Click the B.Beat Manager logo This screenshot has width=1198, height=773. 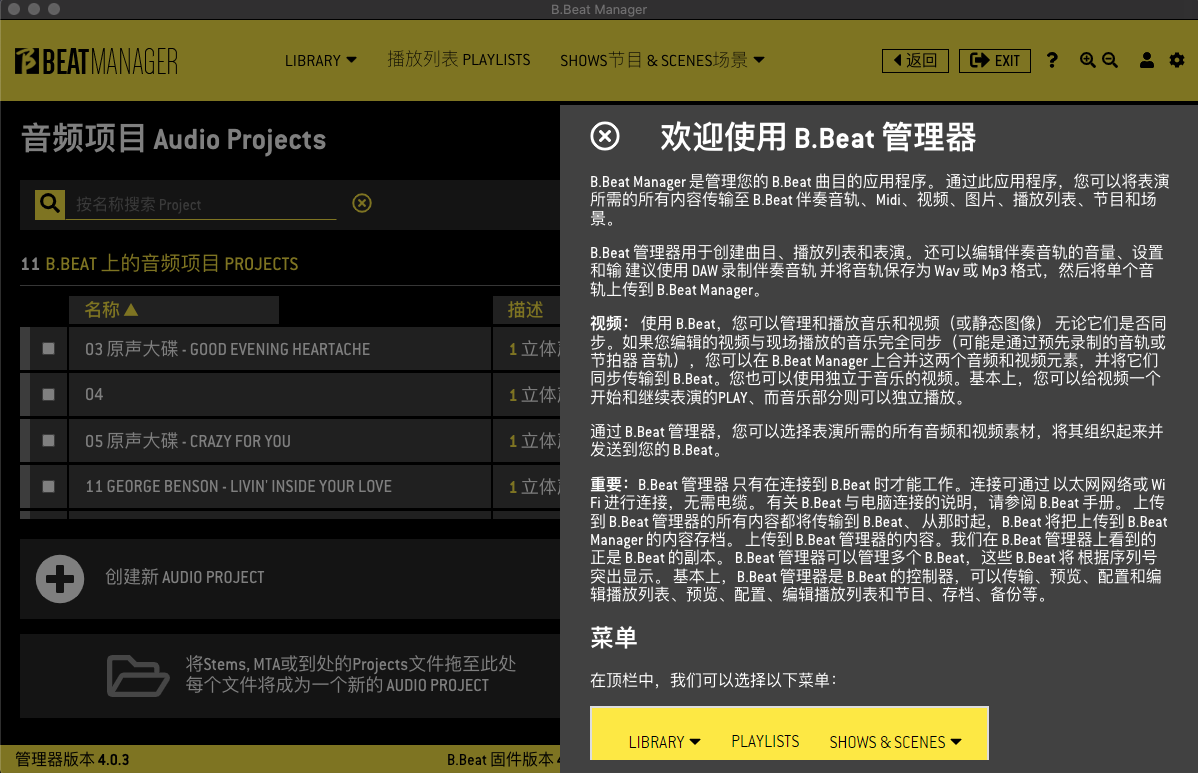coord(96,61)
